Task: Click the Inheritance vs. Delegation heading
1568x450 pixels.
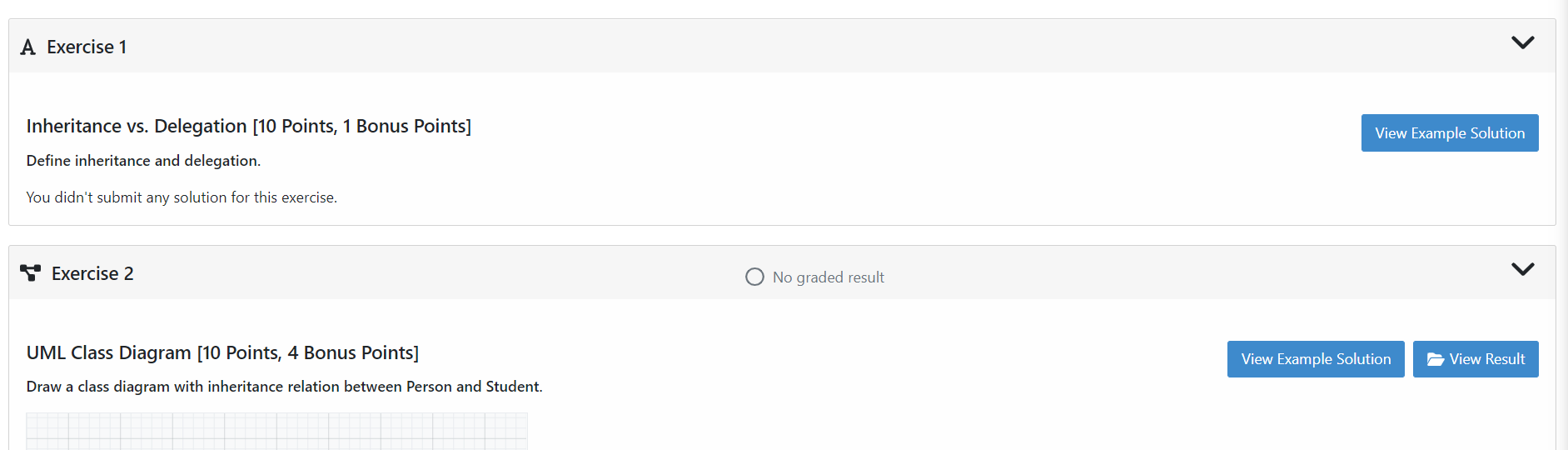Action: click(x=248, y=126)
